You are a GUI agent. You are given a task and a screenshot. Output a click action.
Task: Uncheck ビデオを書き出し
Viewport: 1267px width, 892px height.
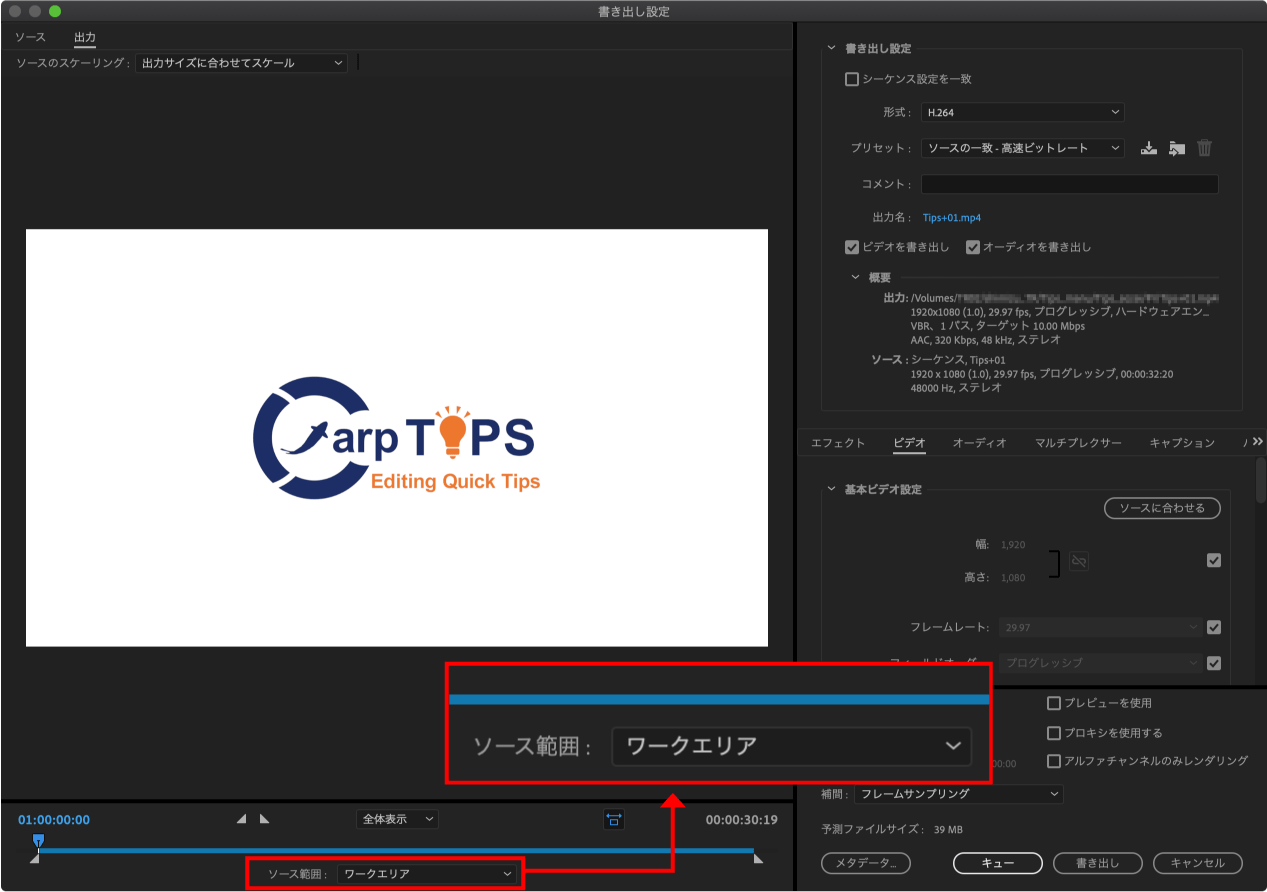[852, 247]
